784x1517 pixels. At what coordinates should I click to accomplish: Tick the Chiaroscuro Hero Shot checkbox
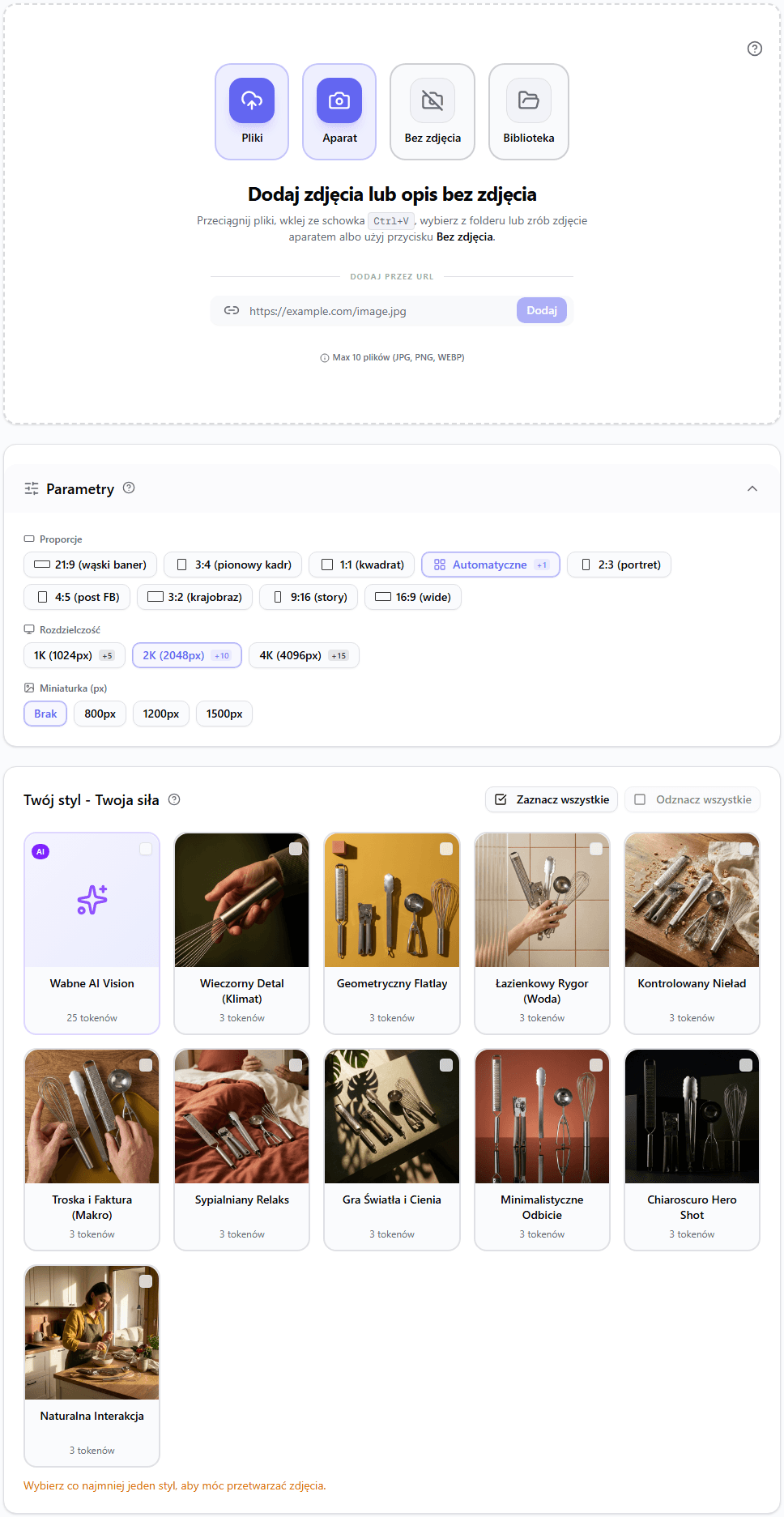point(746,1065)
